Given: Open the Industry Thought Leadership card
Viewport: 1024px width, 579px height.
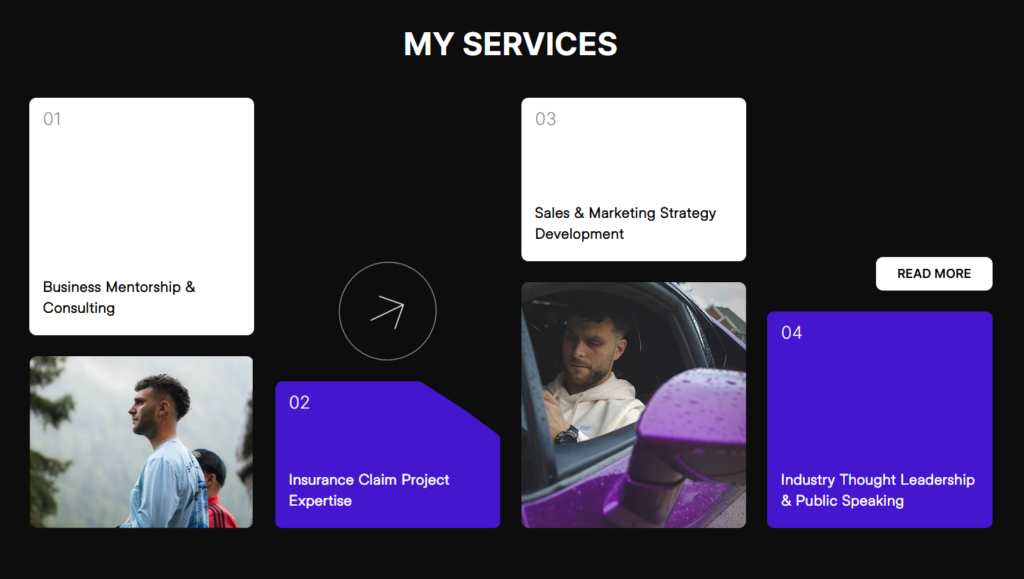Looking at the screenshot, I should click(x=880, y=420).
